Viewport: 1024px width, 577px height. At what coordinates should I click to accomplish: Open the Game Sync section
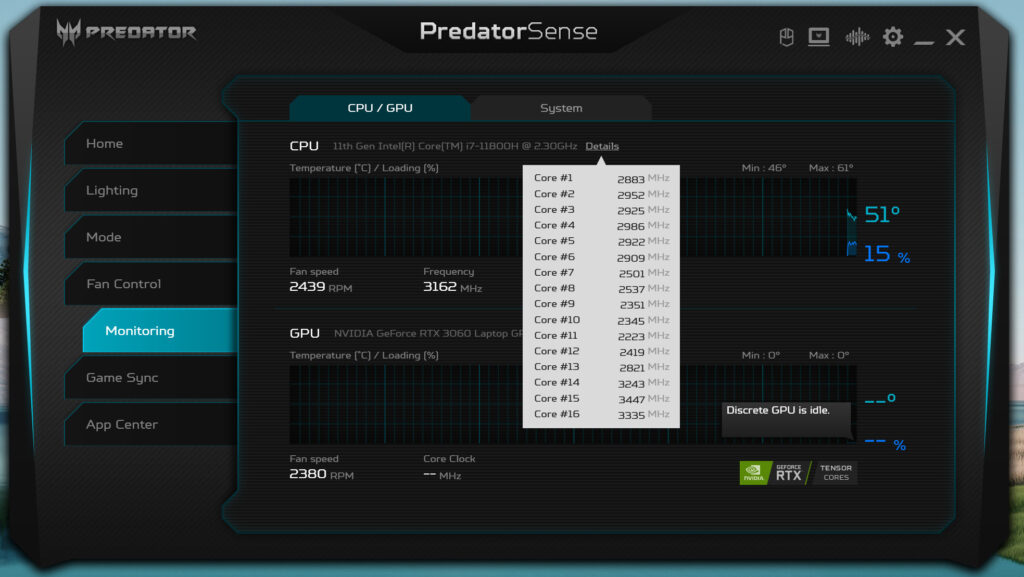pyautogui.click(x=151, y=377)
